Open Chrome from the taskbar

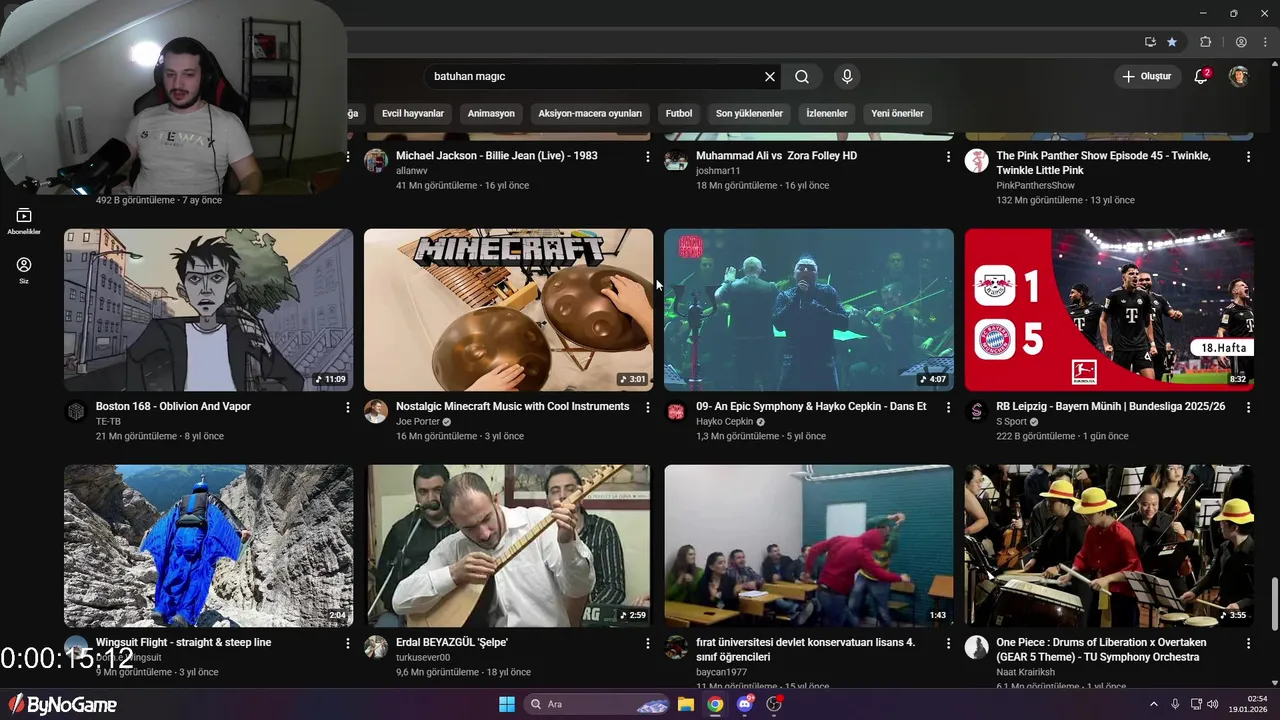(715, 704)
